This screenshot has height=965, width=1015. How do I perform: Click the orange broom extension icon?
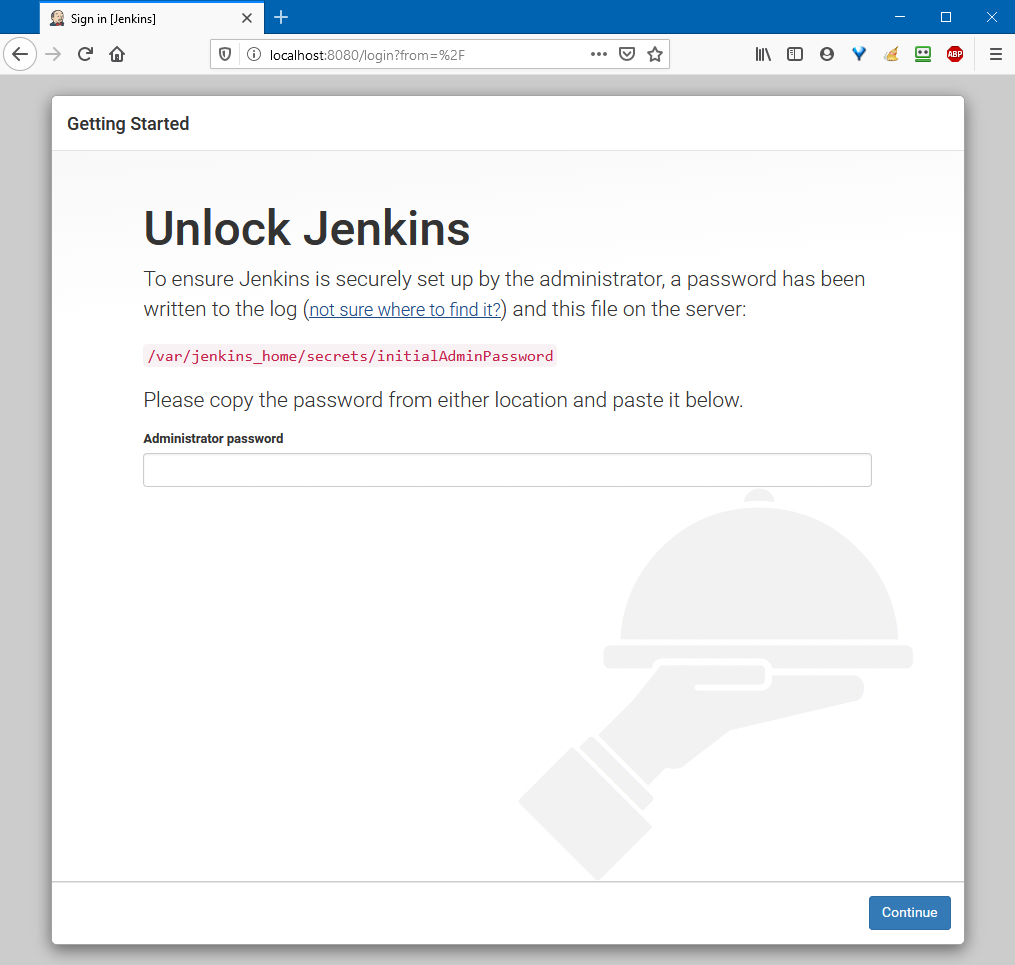pyautogui.click(x=891, y=54)
